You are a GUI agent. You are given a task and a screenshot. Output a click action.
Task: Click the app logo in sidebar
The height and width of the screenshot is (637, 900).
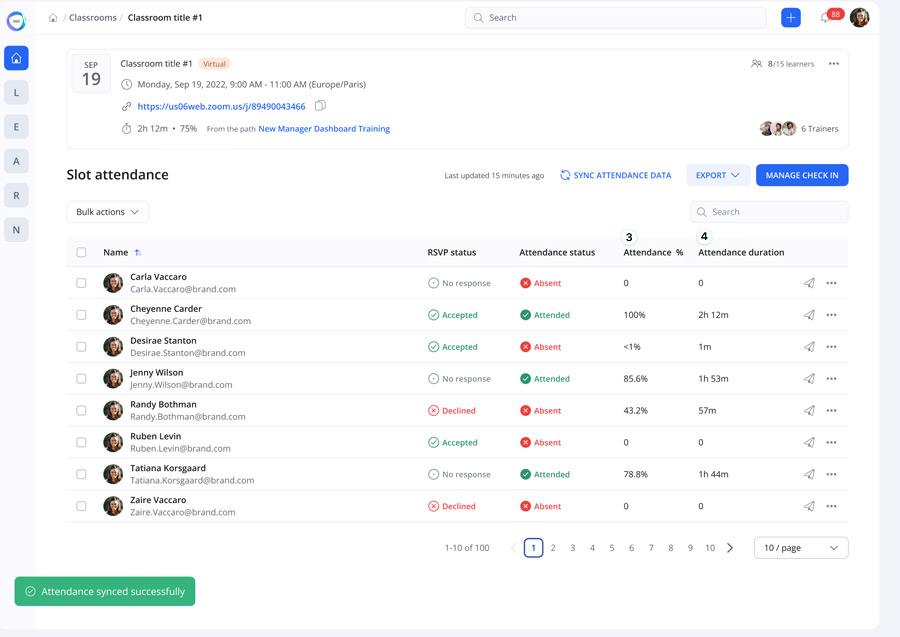[x=16, y=21]
